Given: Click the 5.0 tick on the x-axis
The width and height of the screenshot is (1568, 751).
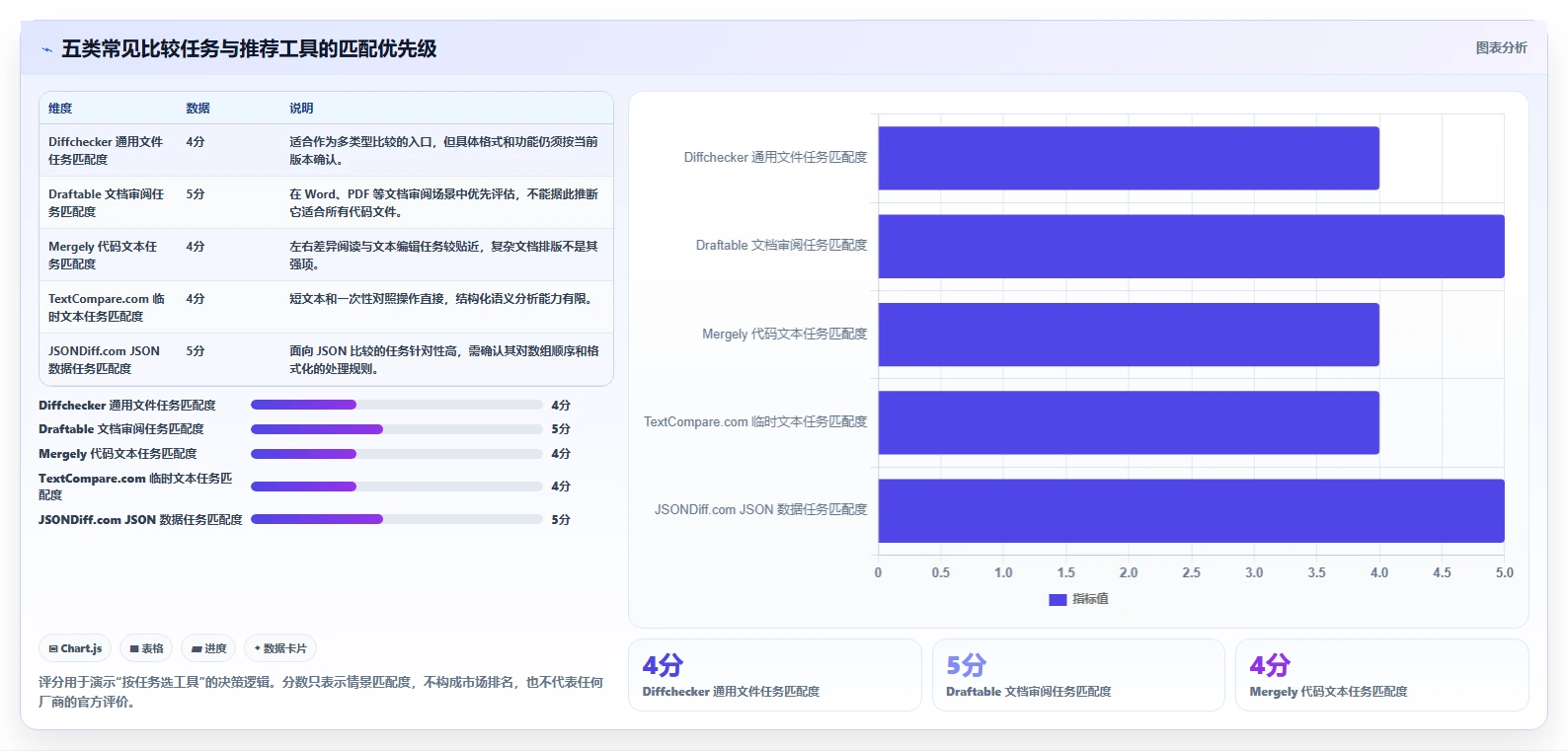Looking at the screenshot, I should click(1504, 572).
